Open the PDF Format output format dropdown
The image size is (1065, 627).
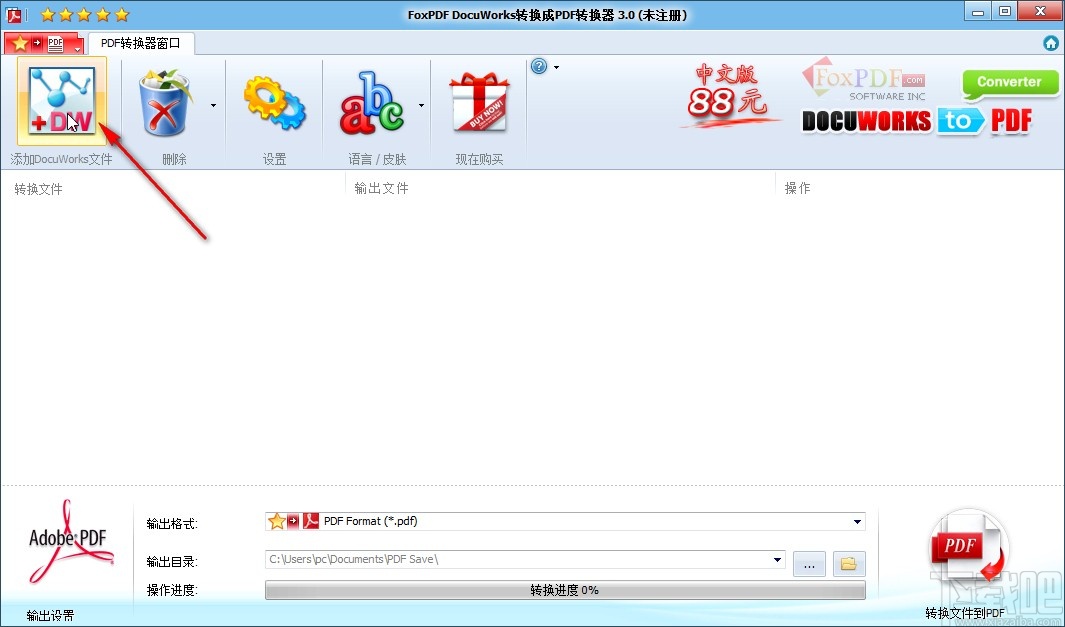856,521
